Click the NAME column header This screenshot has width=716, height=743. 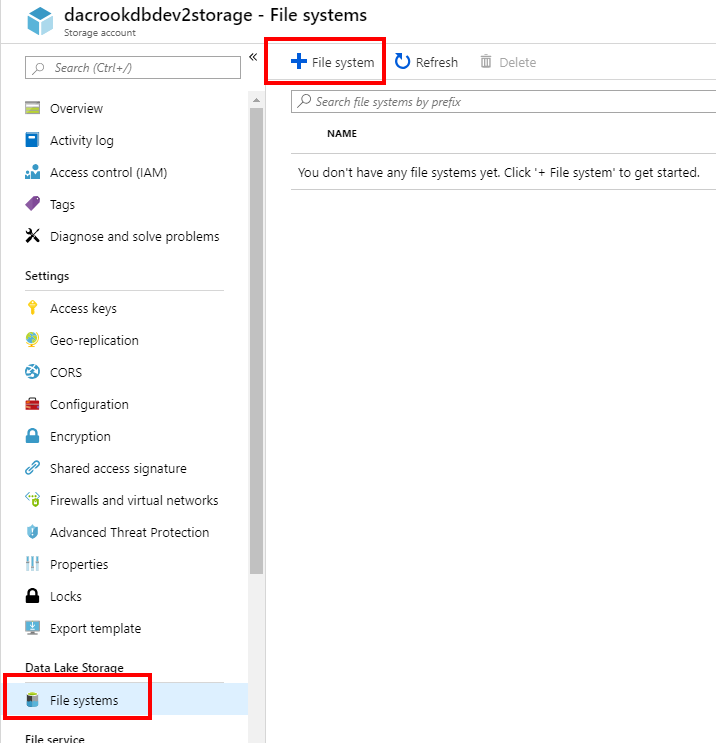342,133
